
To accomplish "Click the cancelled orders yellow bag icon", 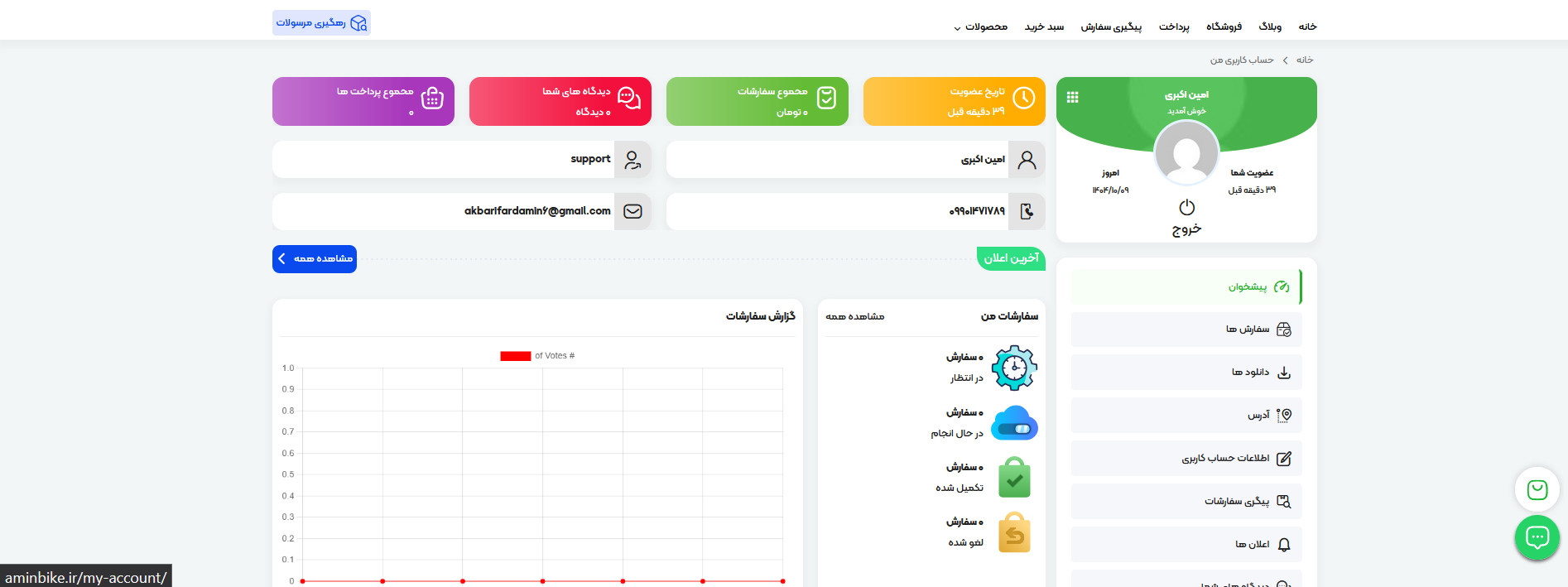I will tap(1014, 532).
